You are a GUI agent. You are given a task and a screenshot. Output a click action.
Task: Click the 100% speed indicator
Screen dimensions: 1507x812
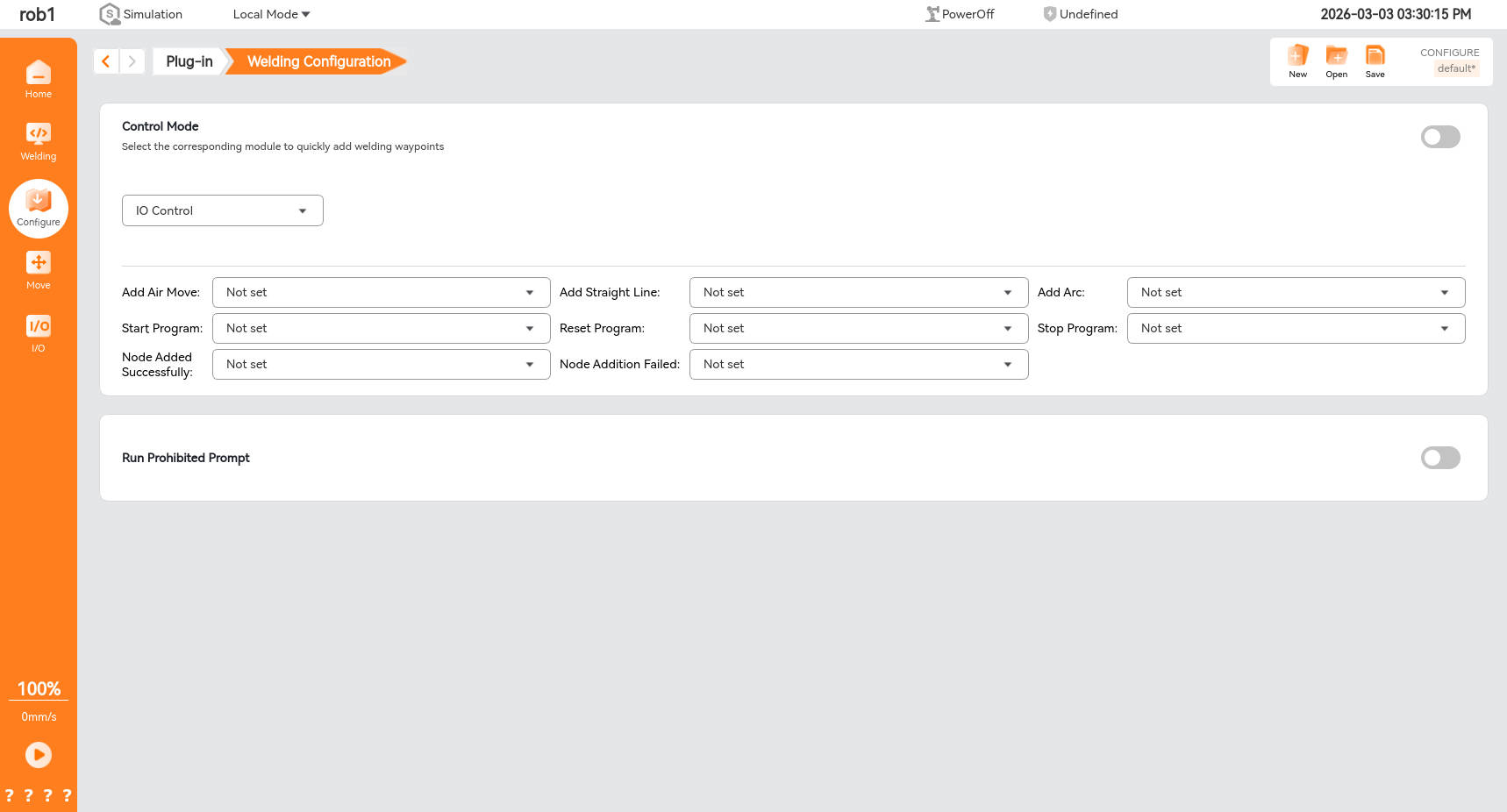(39, 689)
